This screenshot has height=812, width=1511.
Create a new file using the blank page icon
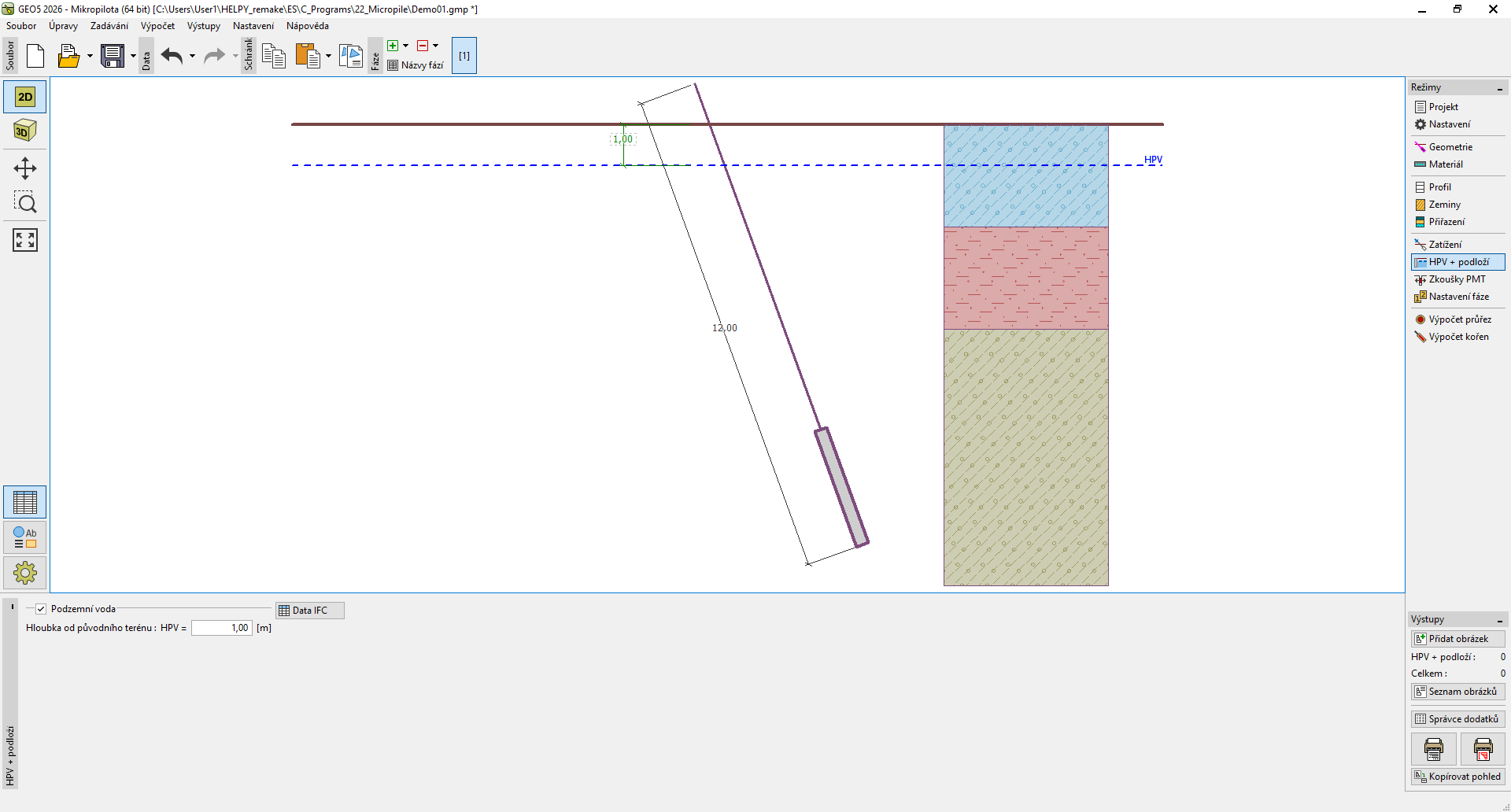click(x=35, y=56)
